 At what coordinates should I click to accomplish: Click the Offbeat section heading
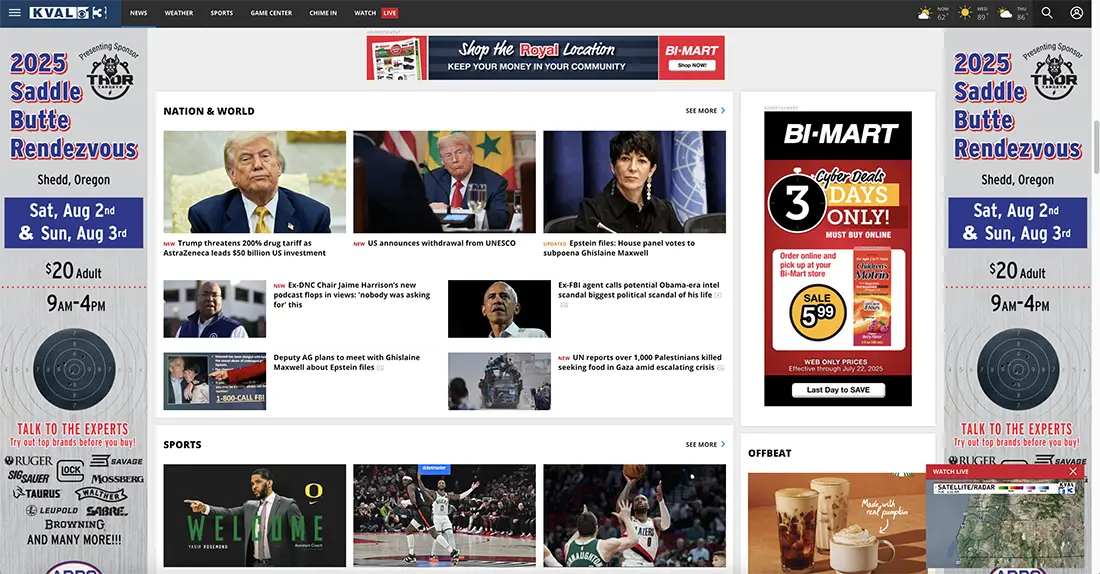pyautogui.click(x=770, y=453)
